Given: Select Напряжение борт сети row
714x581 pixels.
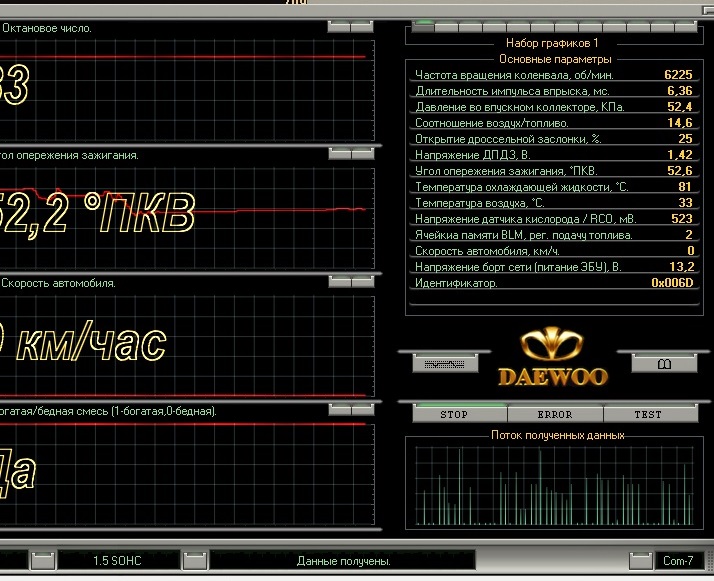Looking at the screenshot, I should point(554,267).
